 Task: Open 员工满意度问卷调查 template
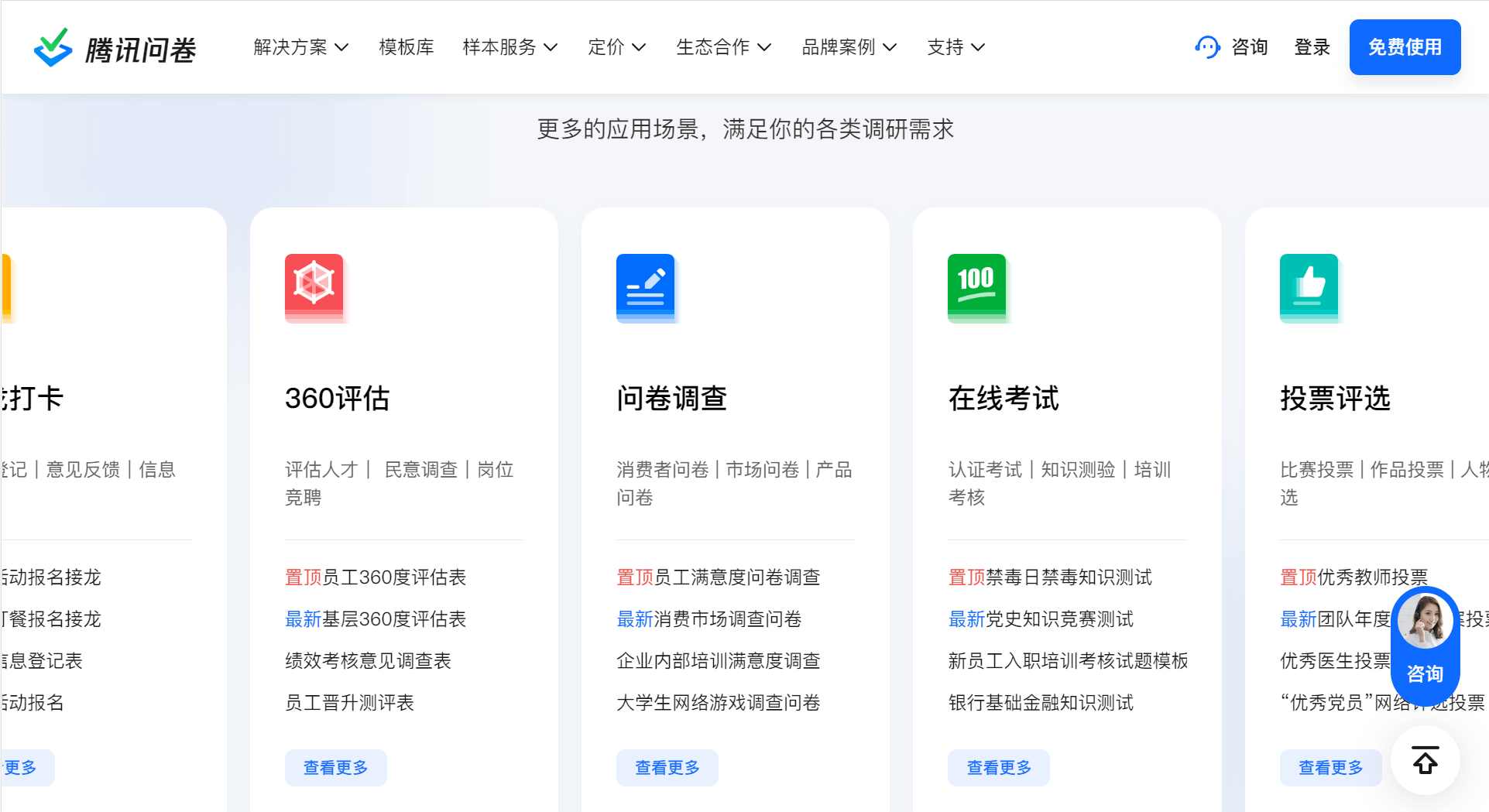(x=737, y=577)
